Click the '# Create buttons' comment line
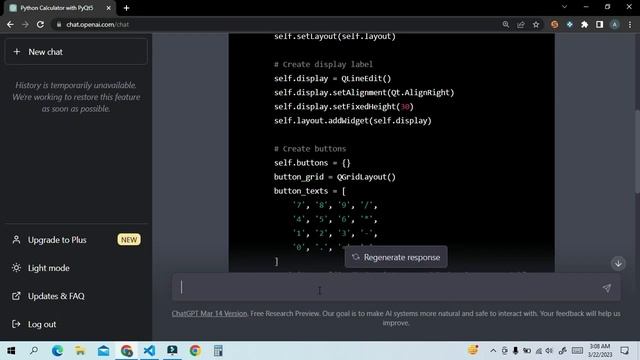Screen dimensions: 640x360 [x=310, y=149]
